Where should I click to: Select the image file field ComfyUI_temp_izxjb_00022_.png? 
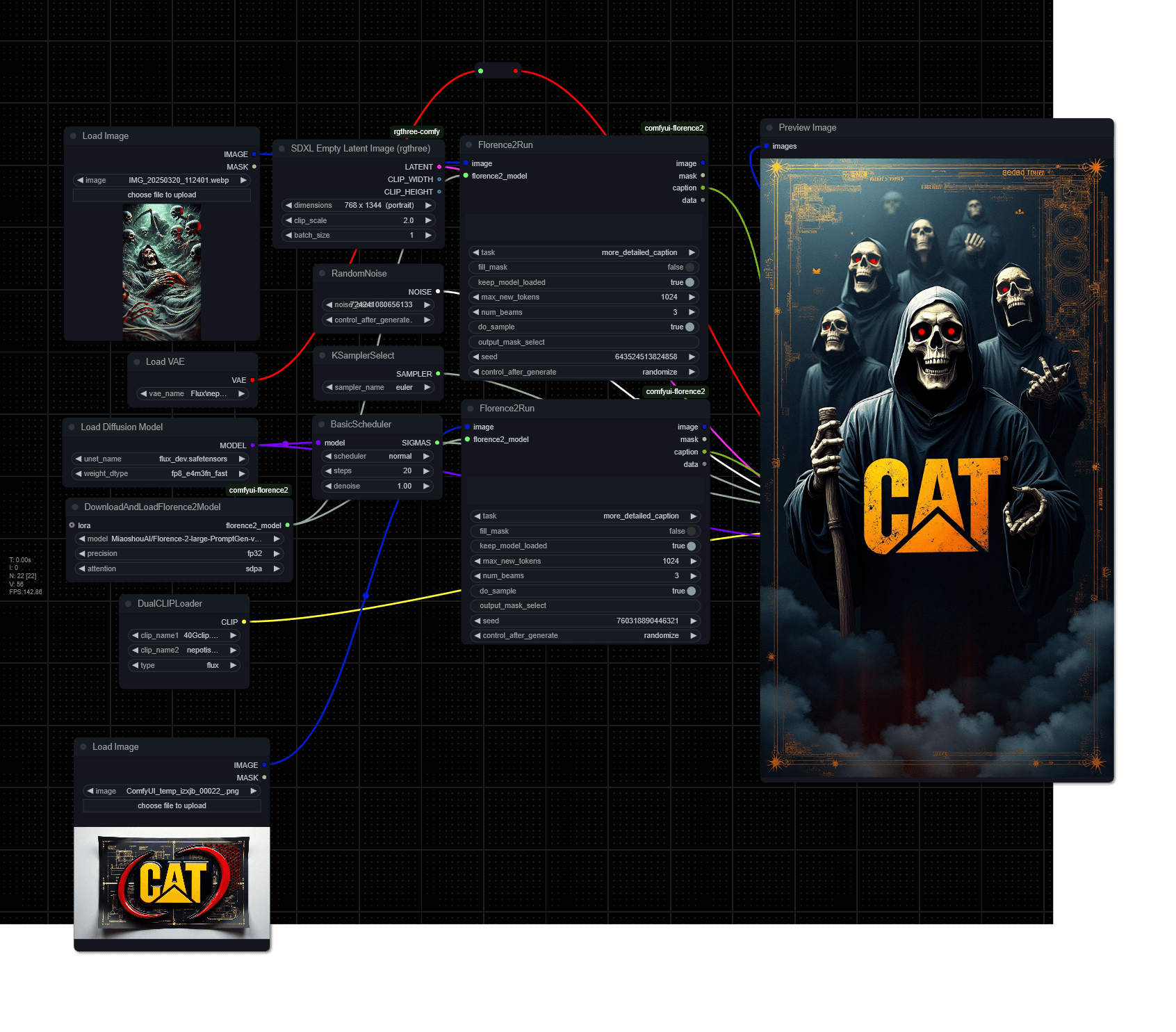[172, 792]
